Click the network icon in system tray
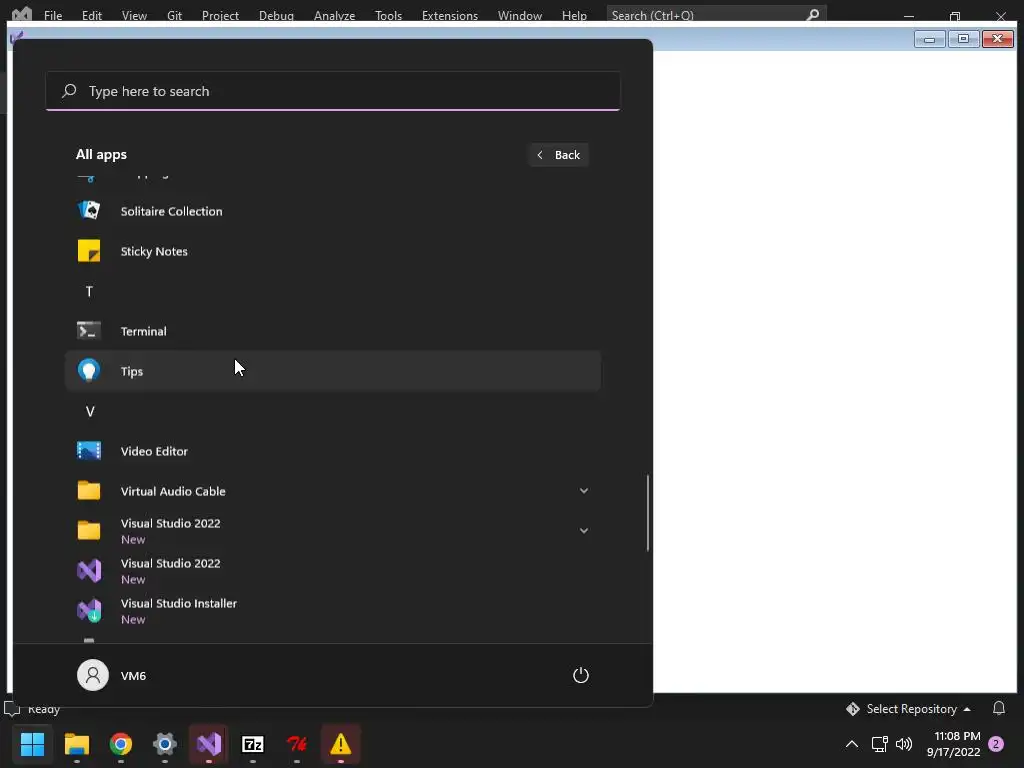The image size is (1024, 768). (879, 744)
